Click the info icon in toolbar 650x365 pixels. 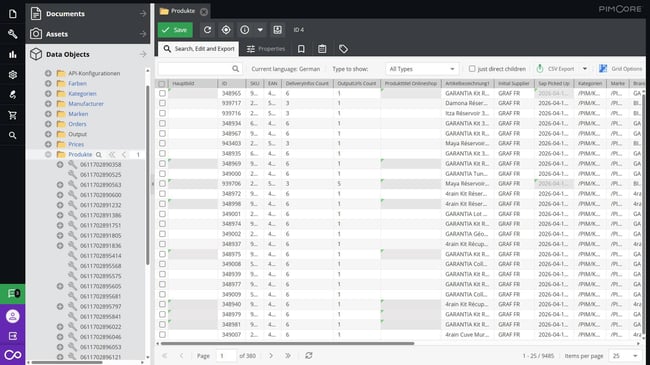[245, 30]
